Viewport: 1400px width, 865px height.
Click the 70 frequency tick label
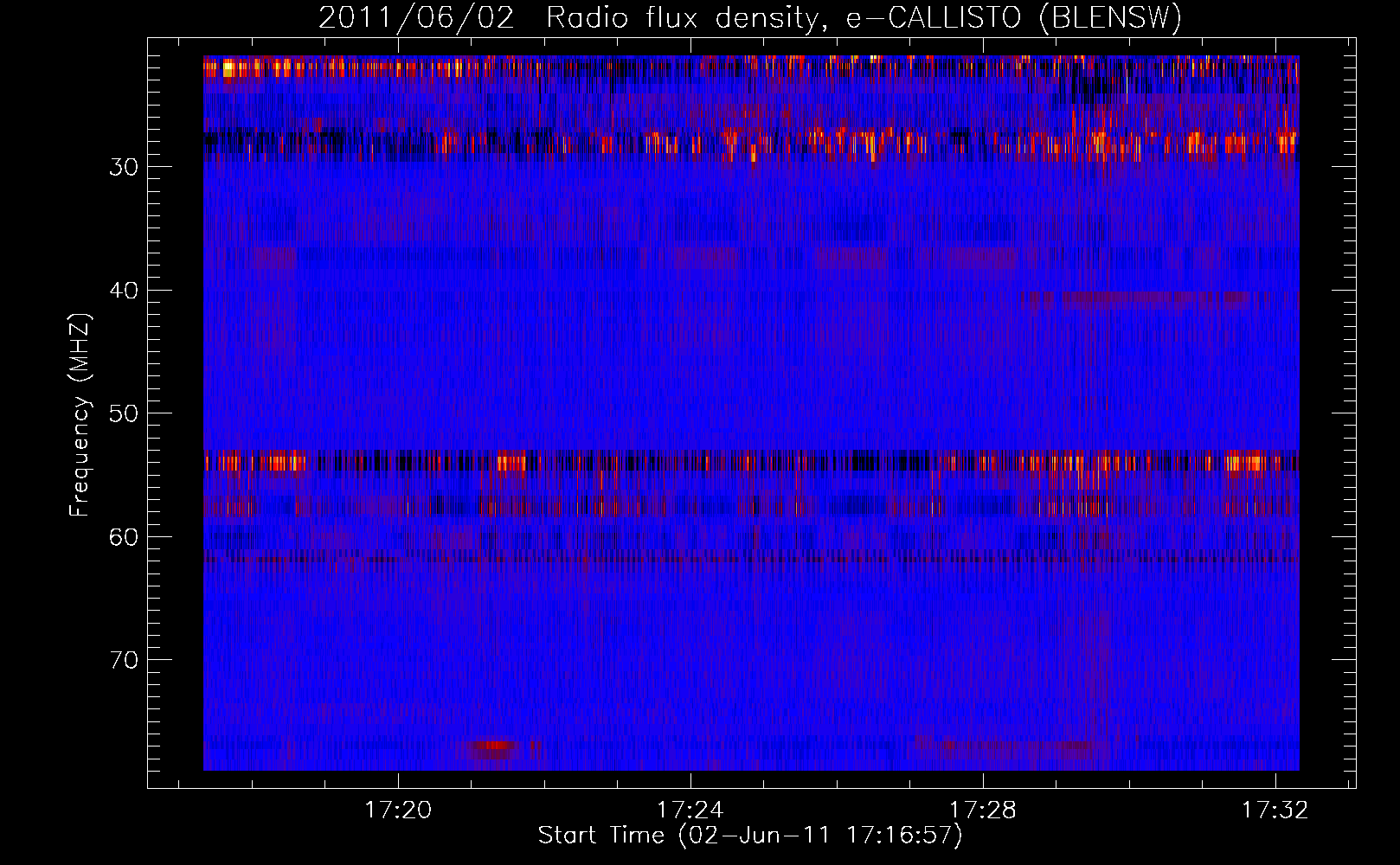124,660
